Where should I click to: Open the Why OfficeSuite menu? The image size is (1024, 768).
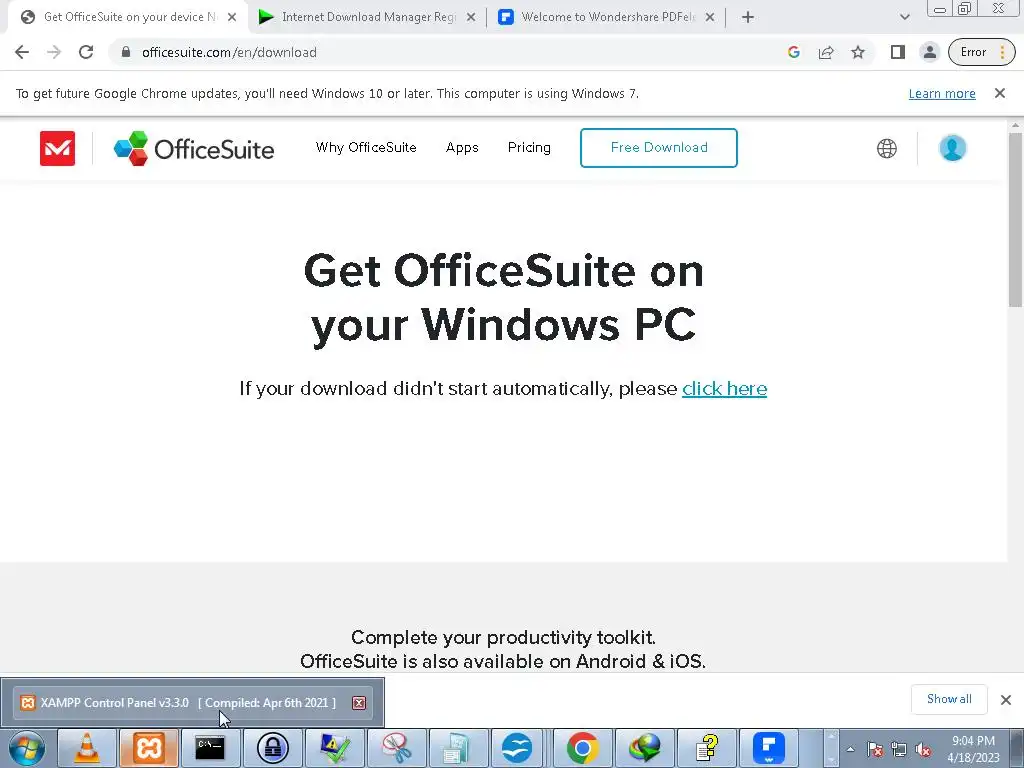tap(366, 148)
